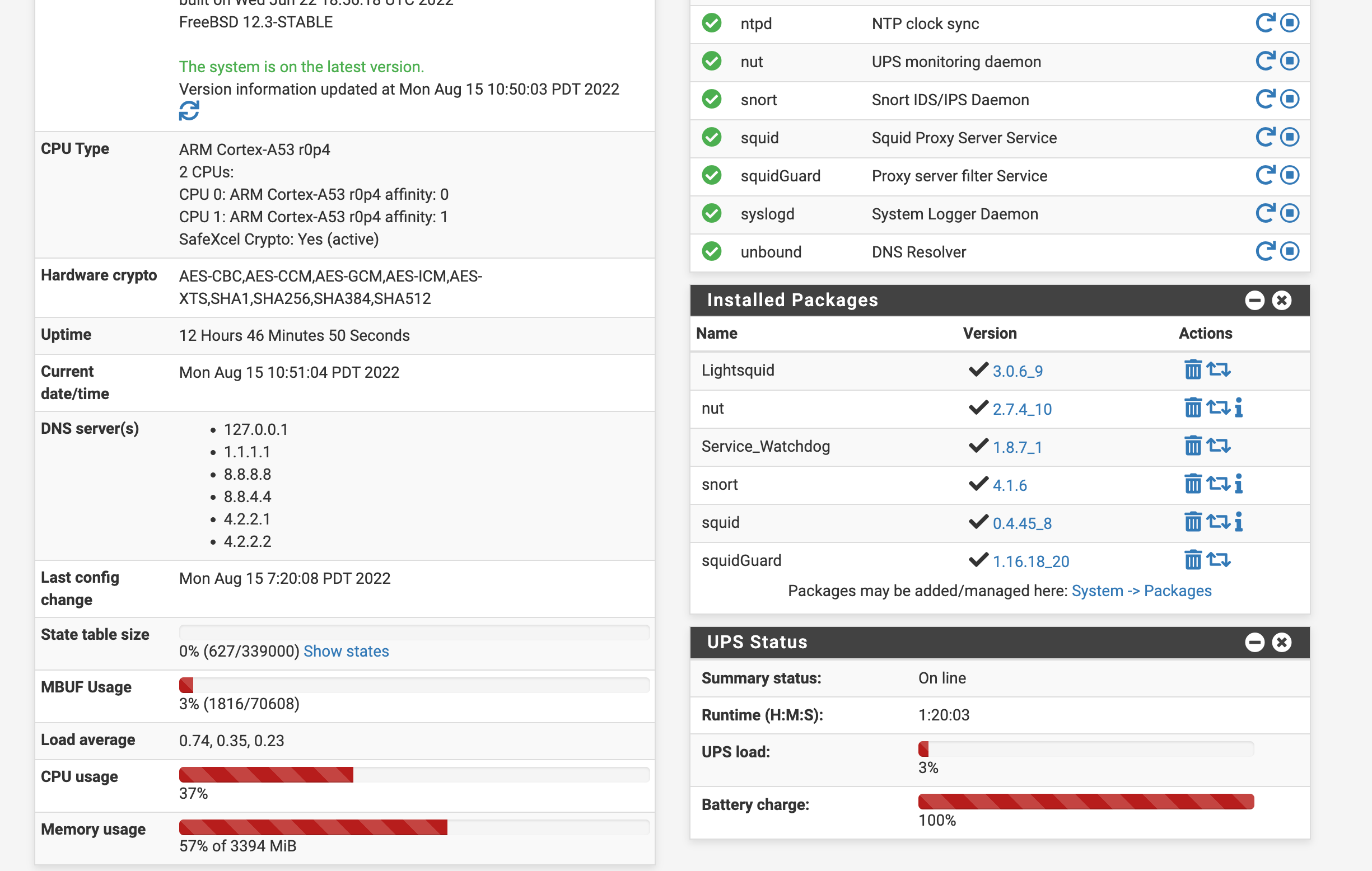This screenshot has width=1372, height=871.
Task: Open squid version 0.4.45_8 link
Action: coord(1022,523)
